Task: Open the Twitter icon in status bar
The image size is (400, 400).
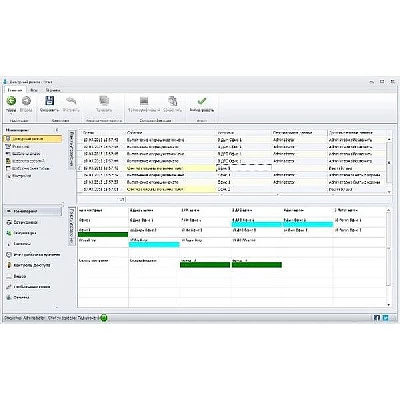Action: pyautogui.click(x=386, y=318)
